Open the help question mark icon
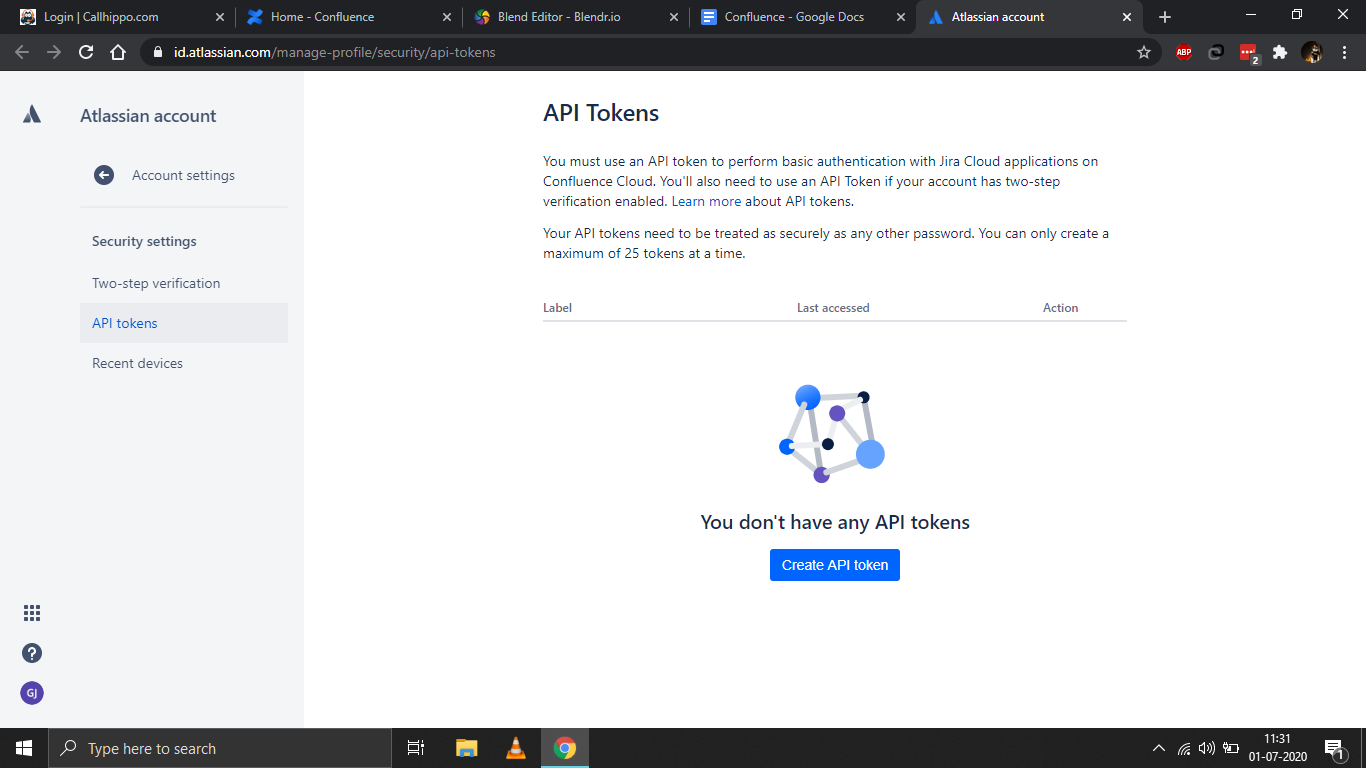The height and width of the screenshot is (768, 1366). pos(32,653)
